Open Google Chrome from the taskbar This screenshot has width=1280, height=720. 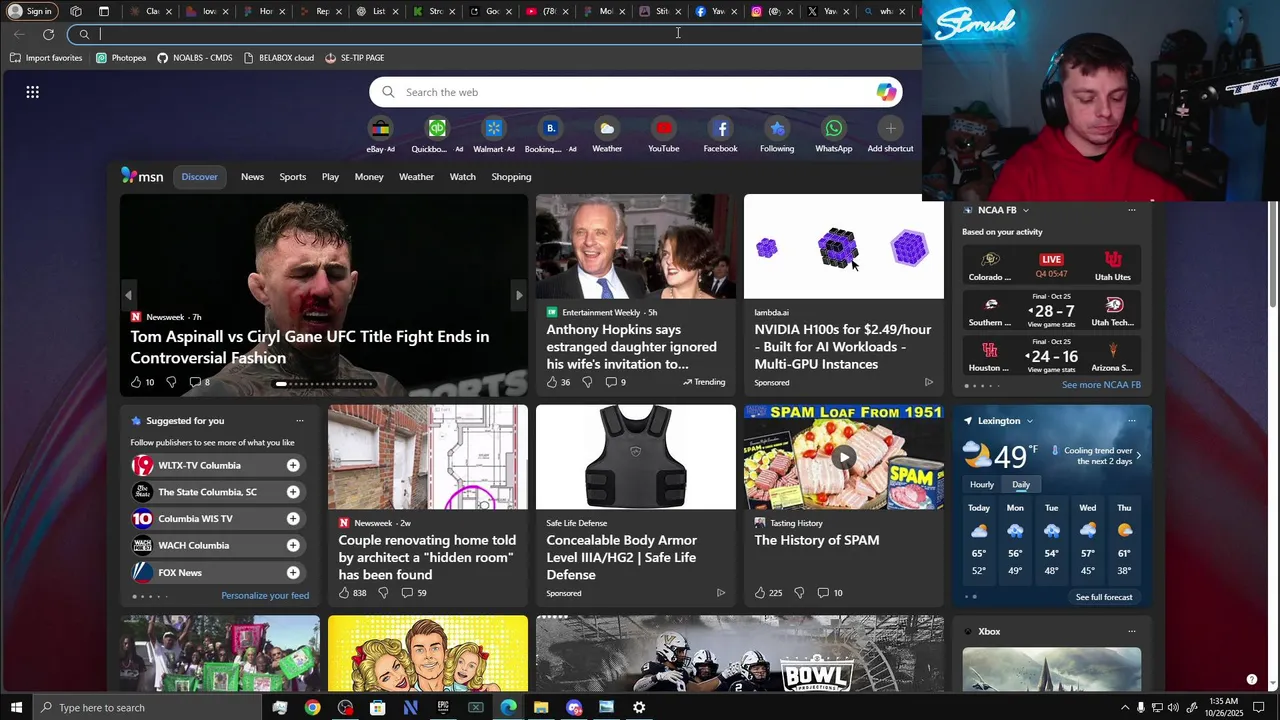click(x=313, y=707)
